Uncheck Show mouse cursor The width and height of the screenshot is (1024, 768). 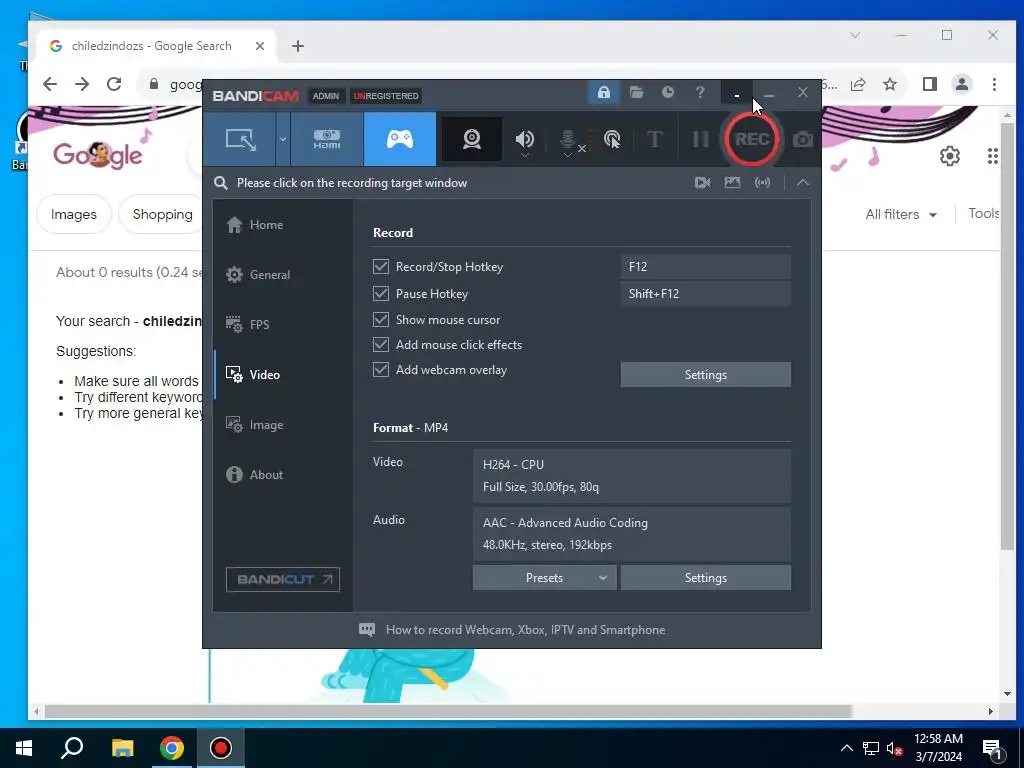pyautogui.click(x=381, y=319)
